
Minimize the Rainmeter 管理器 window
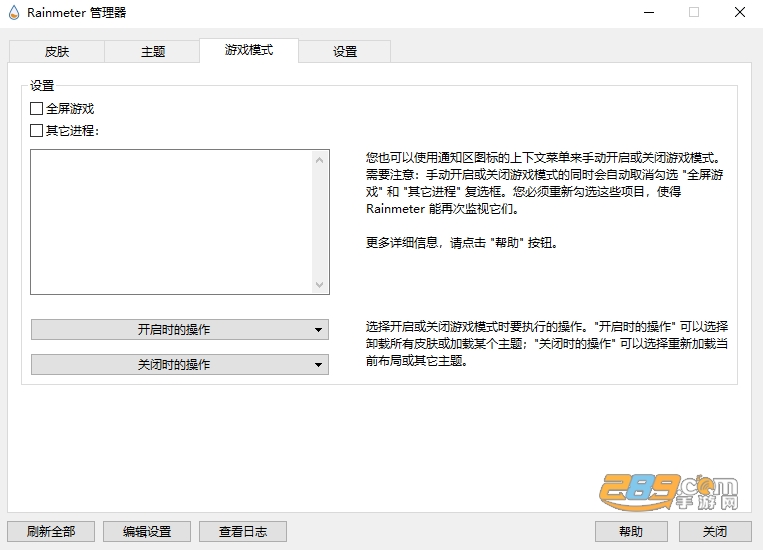click(x=649, y=13)
